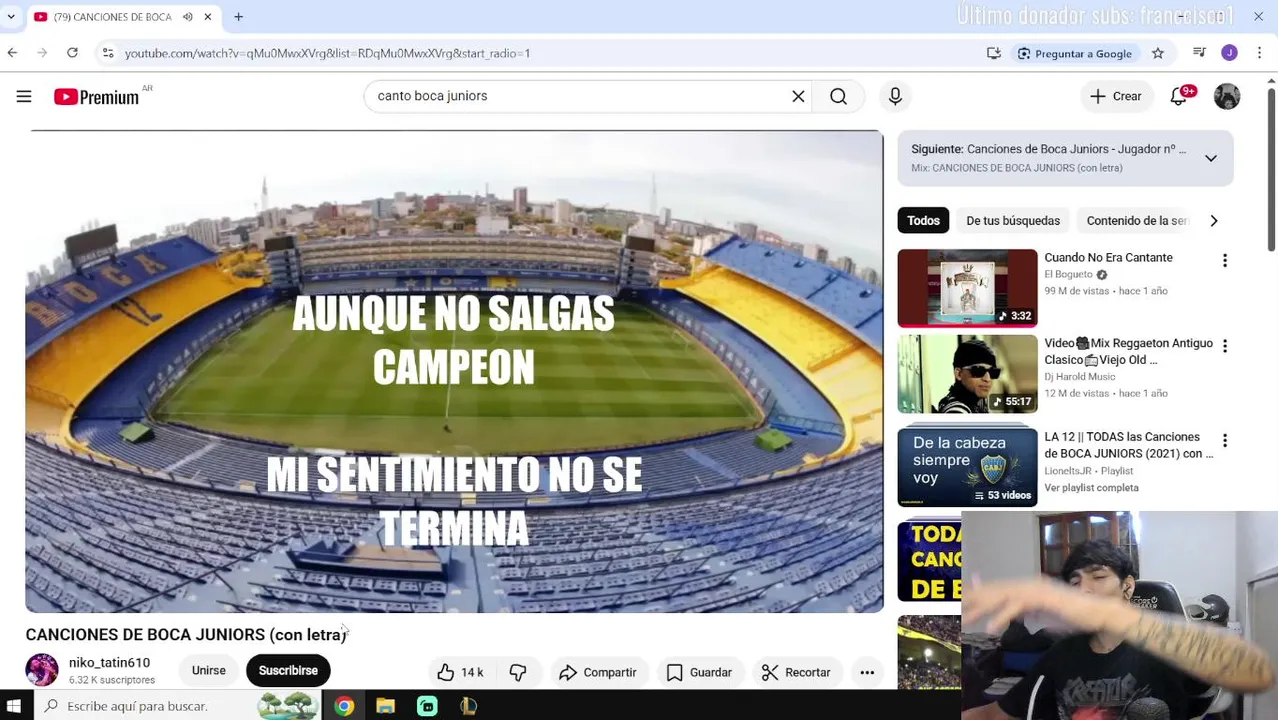Open LA 12 Boca Juniors playlist thumbnail
Viewport: 1278px width, 720px height.
click(x=967, y=467)
